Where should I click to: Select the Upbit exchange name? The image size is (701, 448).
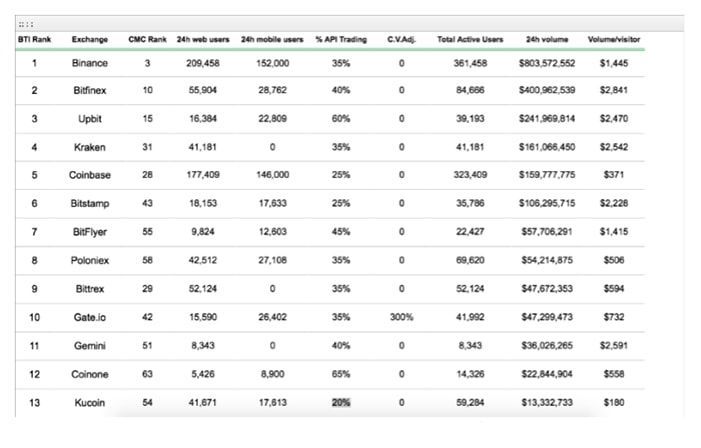point(90,119)
